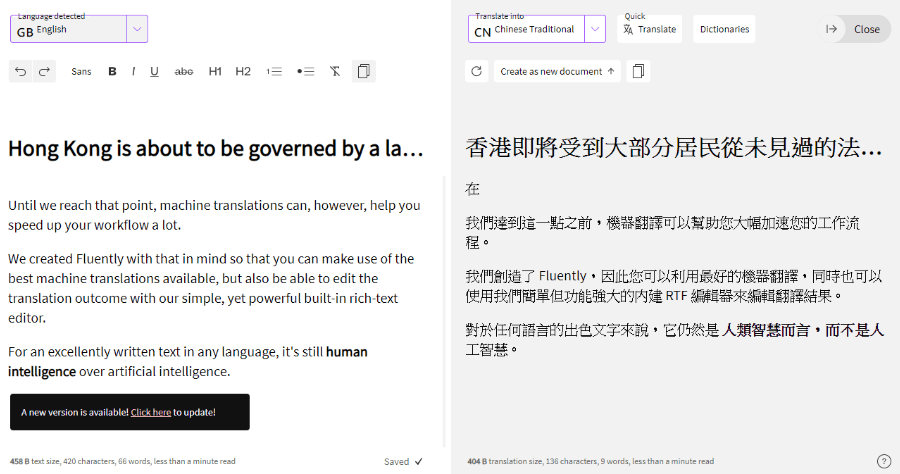Image resolution: width=900 pixels, height=474 pixels.
Task: Expand the target language chevron
Action: tap(595, 29)
